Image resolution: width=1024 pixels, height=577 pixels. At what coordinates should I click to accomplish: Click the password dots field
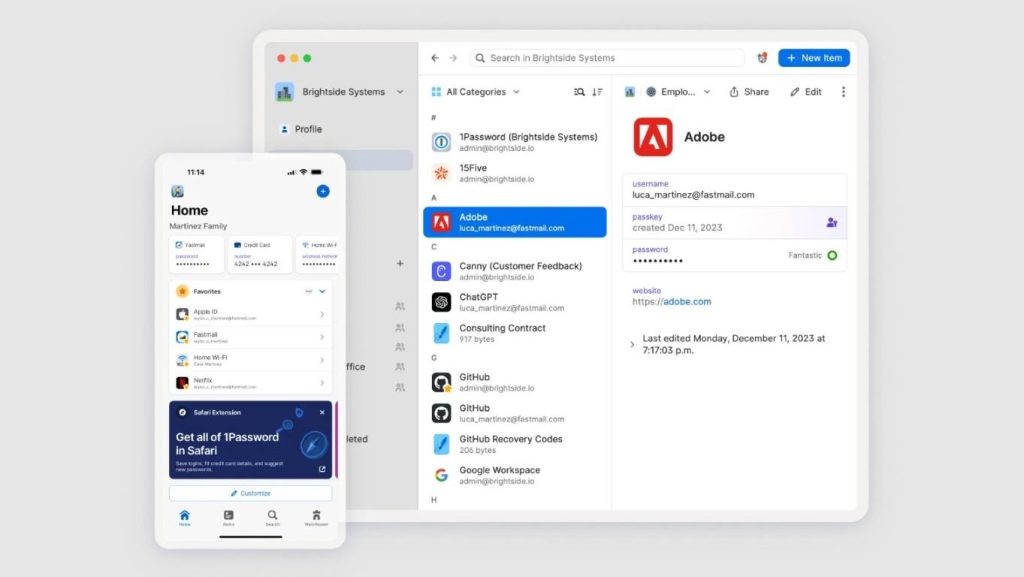coord(734,255)
